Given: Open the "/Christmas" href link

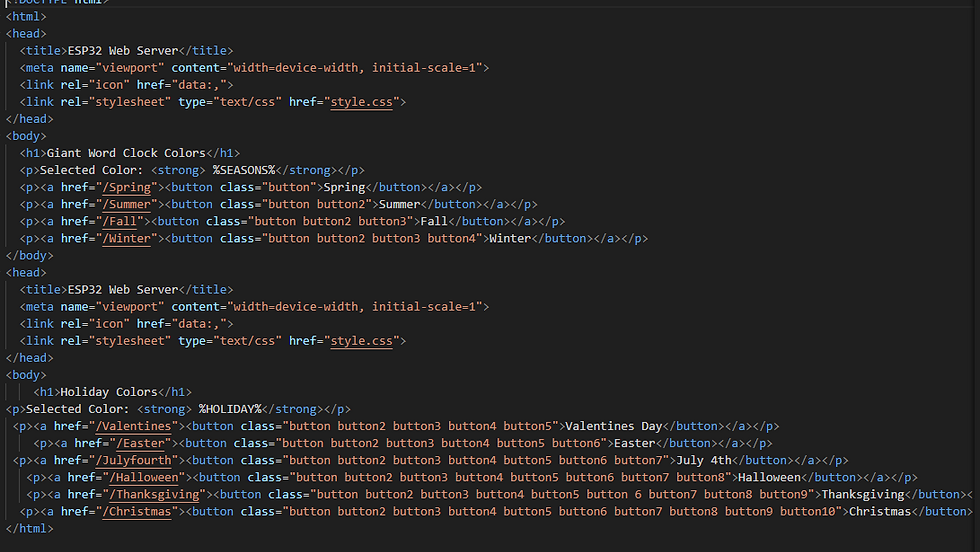Looking at the screenshot, I should 145,511.
